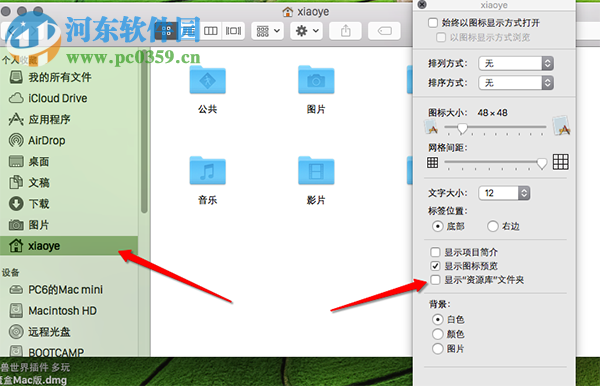
Task: Open 应用程序 in sidebar
Action: (69, 119)
